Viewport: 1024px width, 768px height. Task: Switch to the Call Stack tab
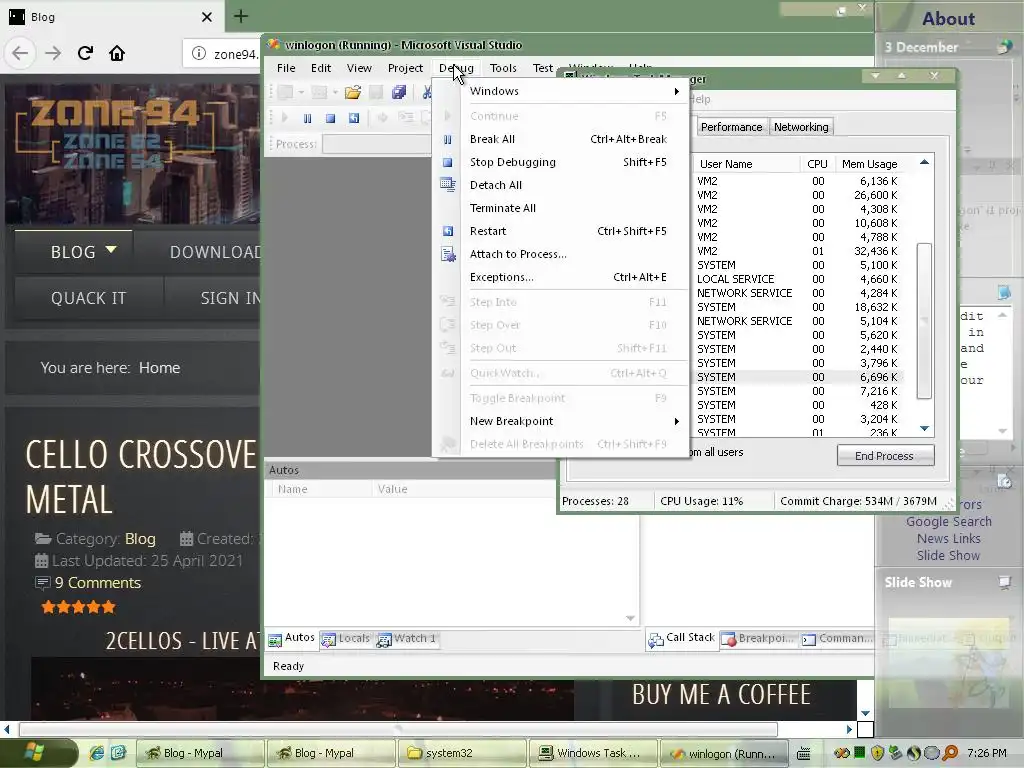tap(681, 639)
